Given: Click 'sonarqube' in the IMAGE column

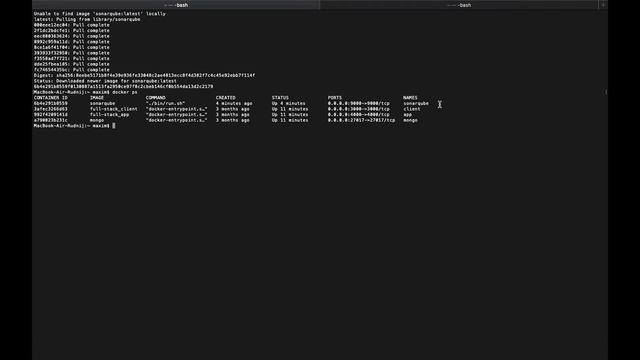Looking at the screenshot, I should coord(102,104).
